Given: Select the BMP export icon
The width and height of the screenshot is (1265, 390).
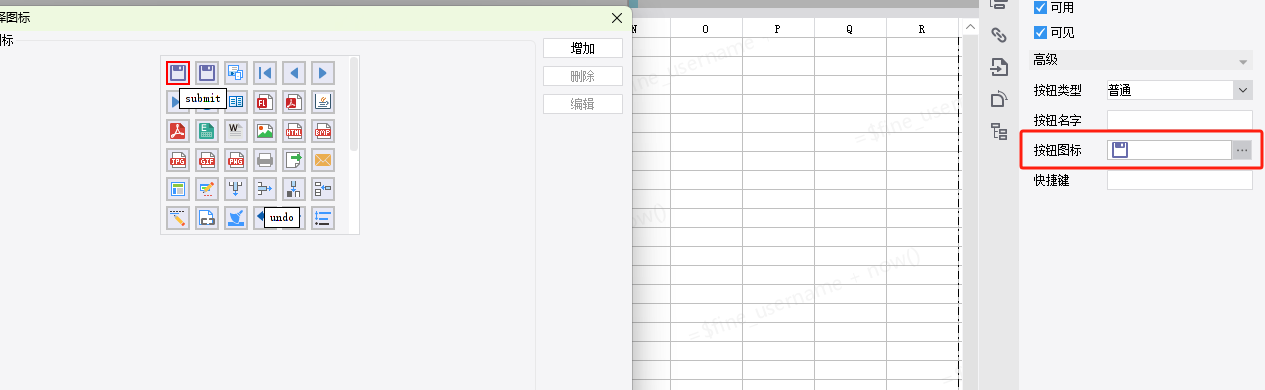Looking at the screenshot, I should (323, 130).
